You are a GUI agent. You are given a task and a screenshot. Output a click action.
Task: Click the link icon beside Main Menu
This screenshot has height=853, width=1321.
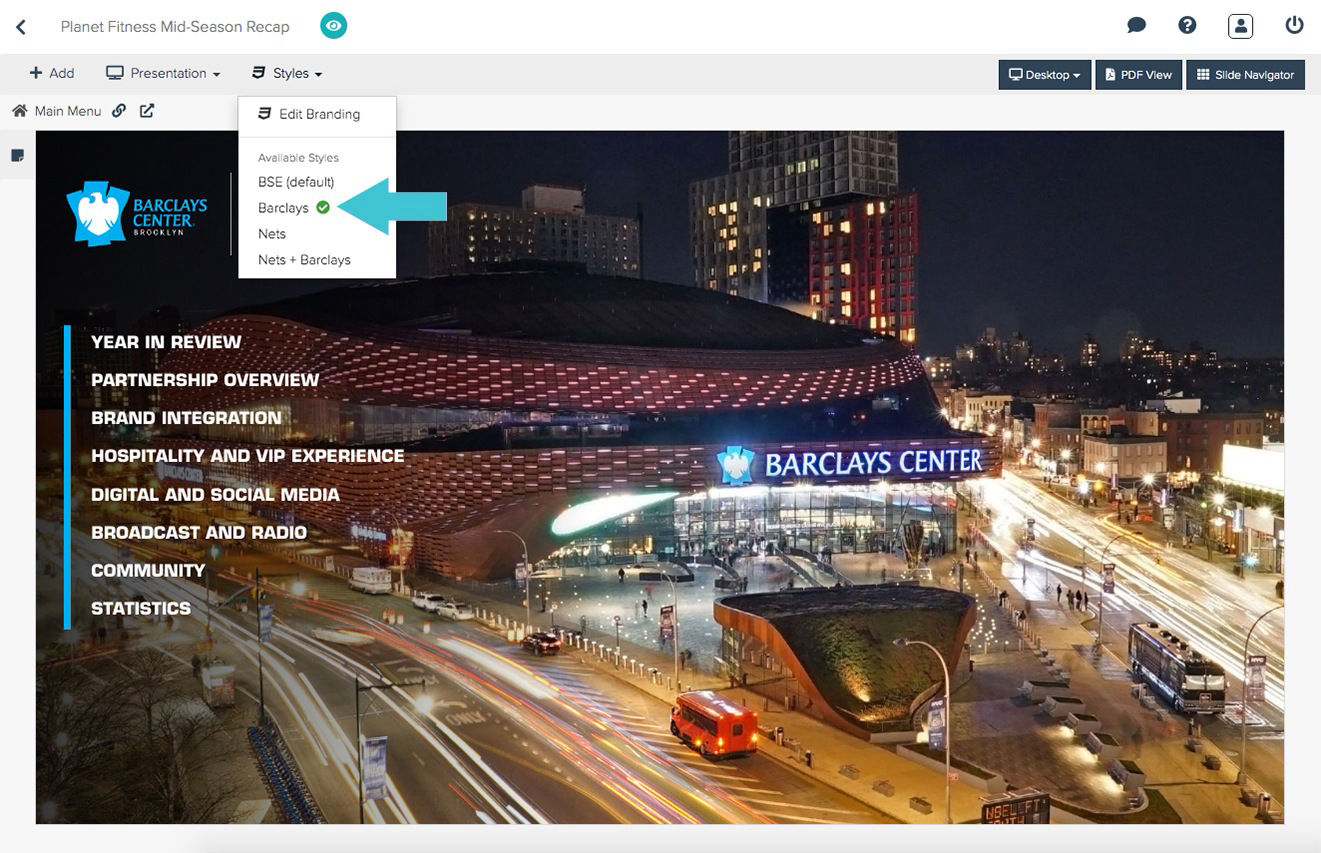tap(119, 111)
